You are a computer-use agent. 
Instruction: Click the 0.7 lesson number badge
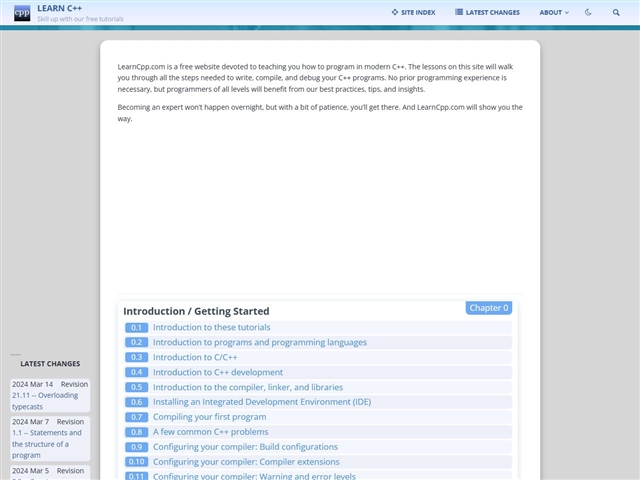pyautogui.click(x=136, y=417)
